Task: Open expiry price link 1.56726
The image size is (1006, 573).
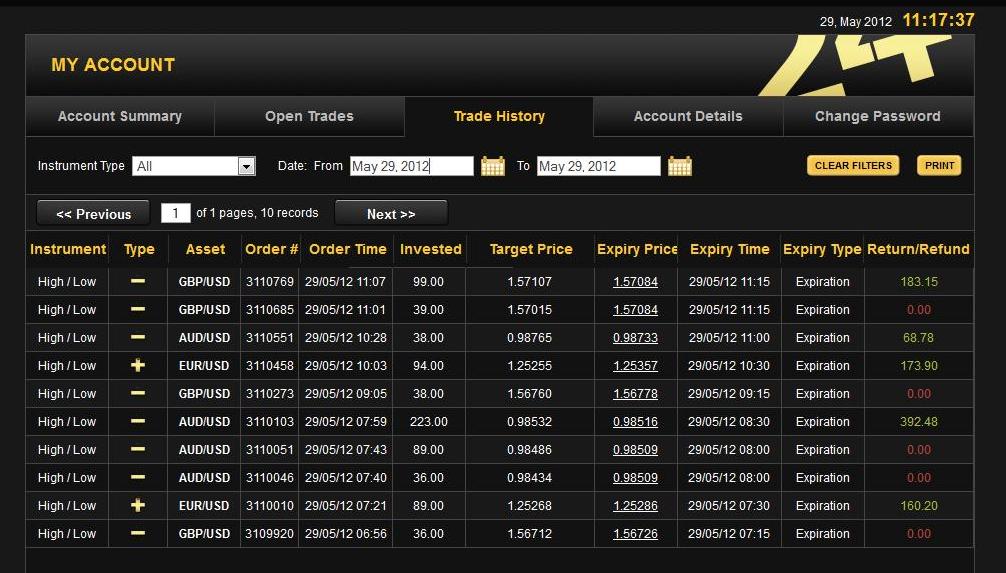Action: coord(635,534)
